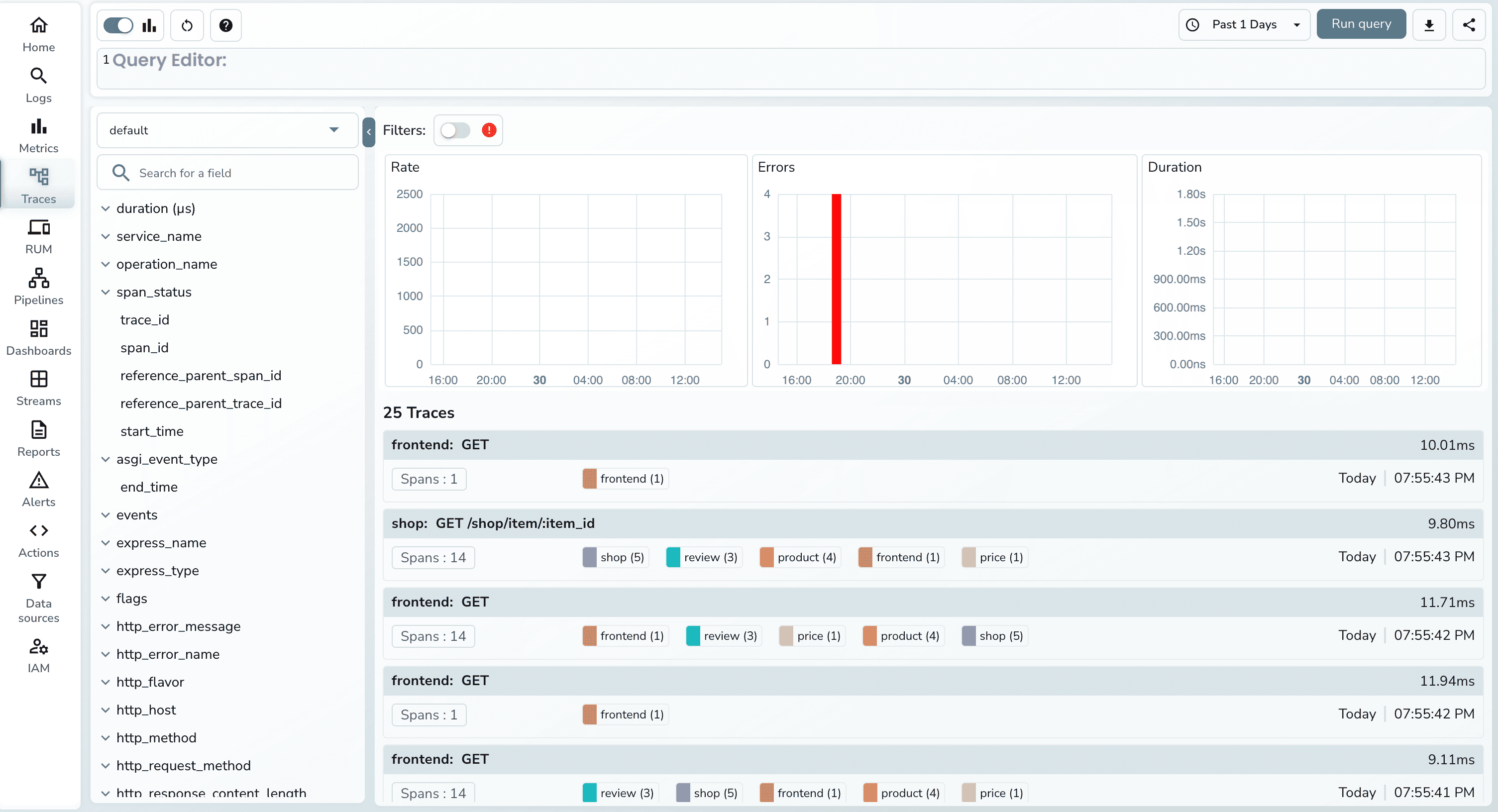Image resolution: width=1498 pixels, height=812 pixels.
Task: Toggle the histogram switch in the toolbar
Action: [118, 25]
